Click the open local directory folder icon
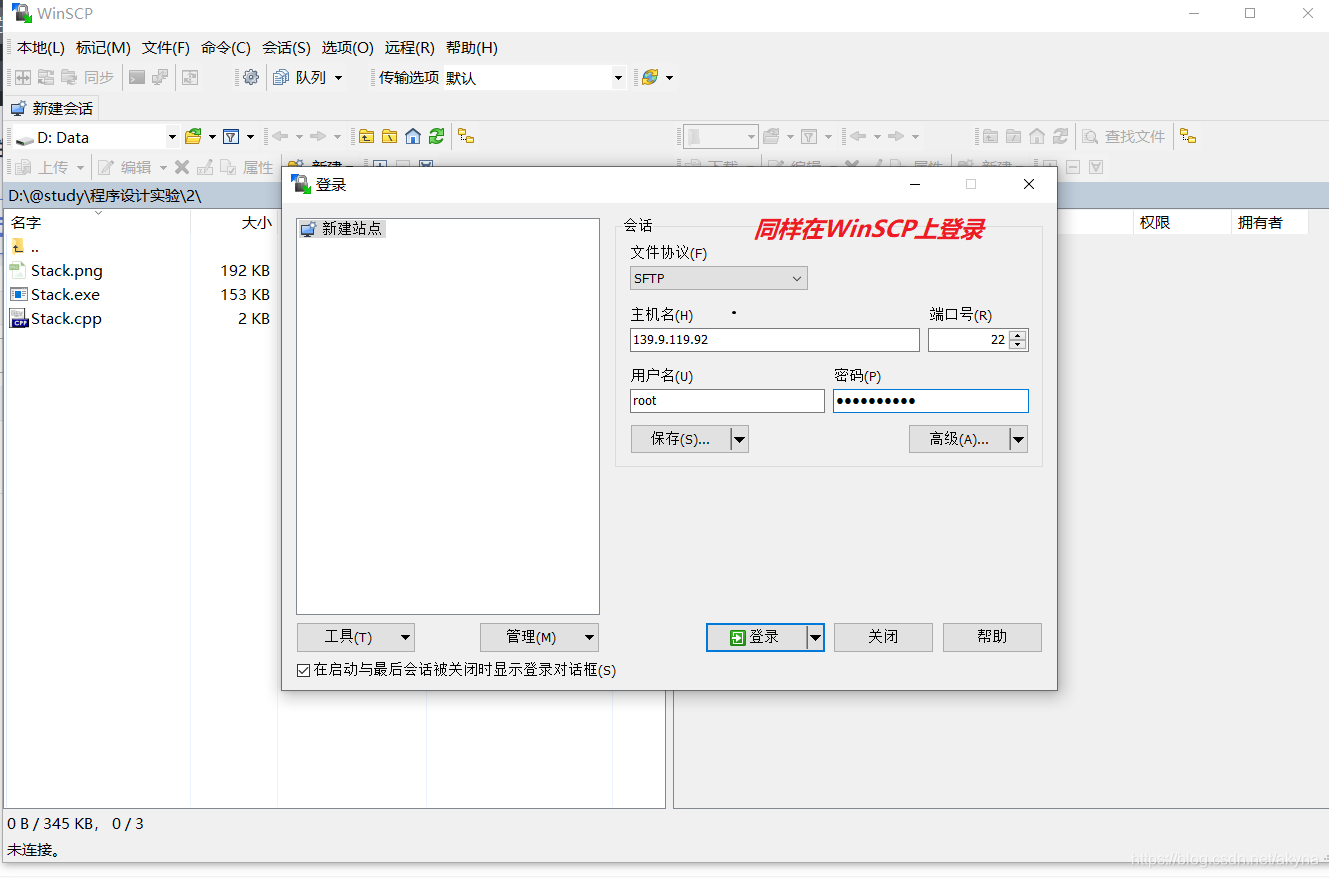Viewport: 1329px width, 878px height. (194, 136)
